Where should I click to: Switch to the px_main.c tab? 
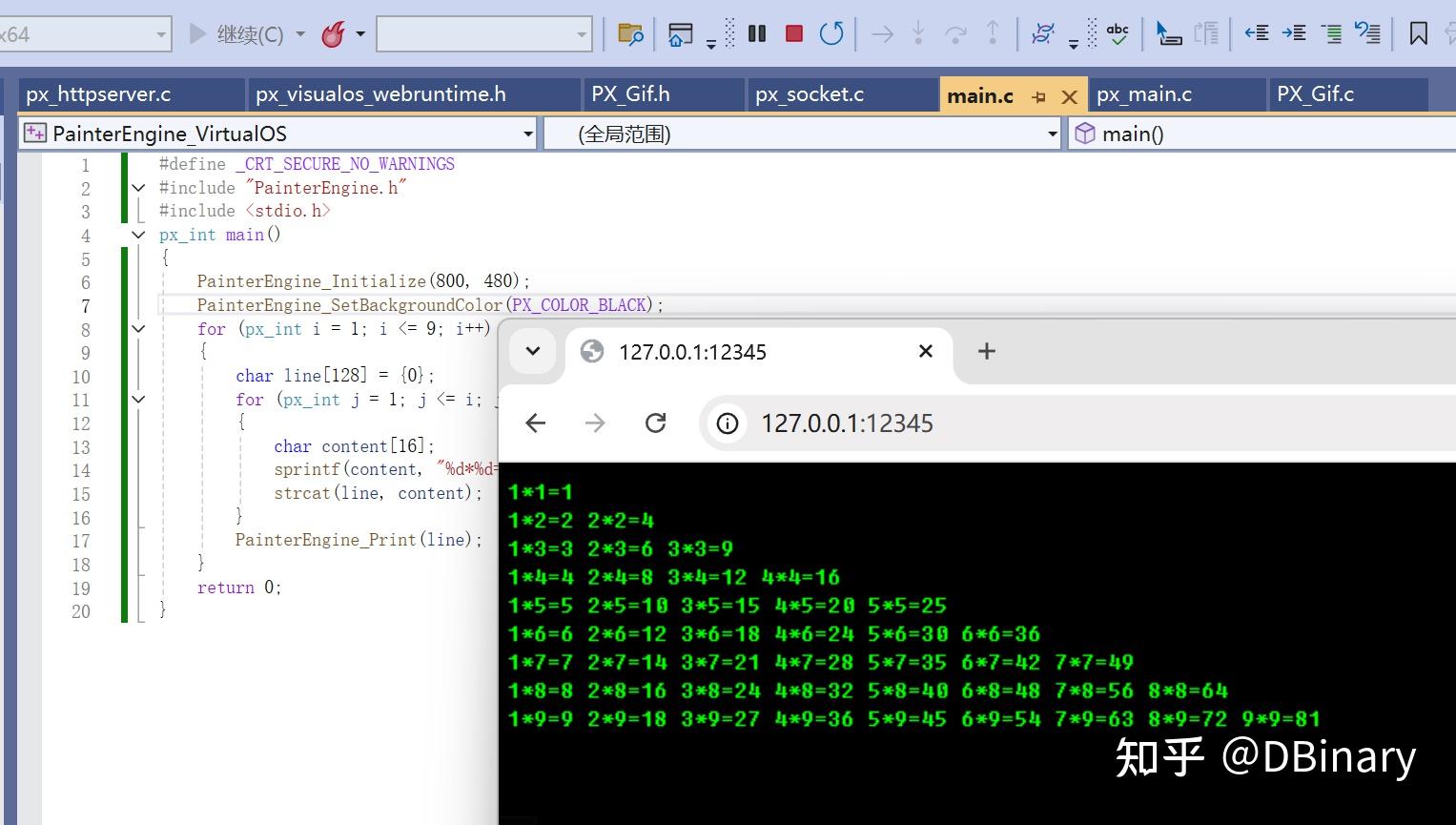1177,94
